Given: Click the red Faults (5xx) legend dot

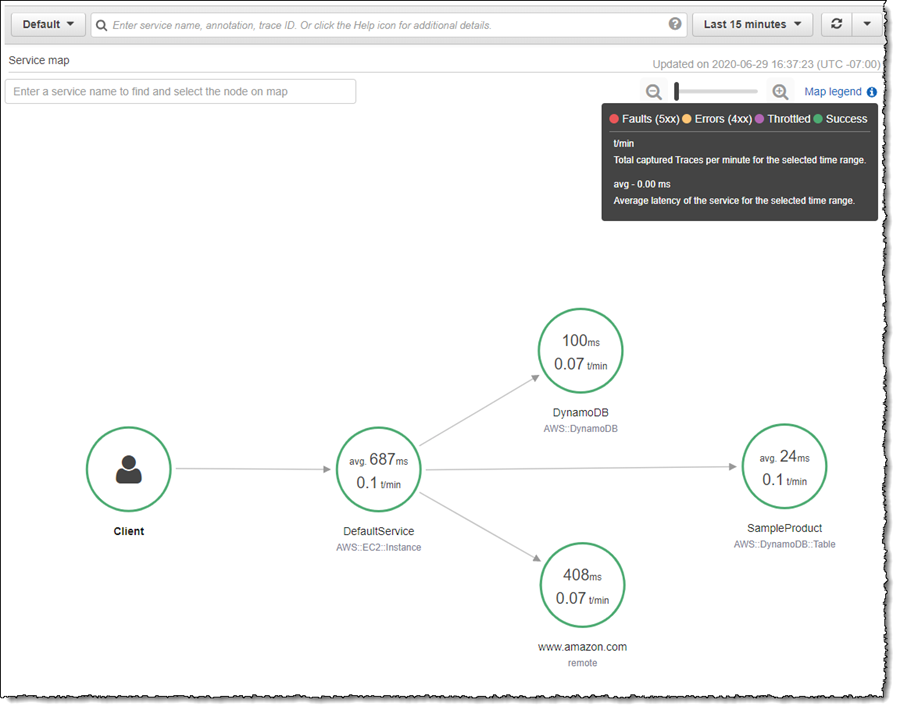Looking at the screenshot, I should click(x=614, y=119).
